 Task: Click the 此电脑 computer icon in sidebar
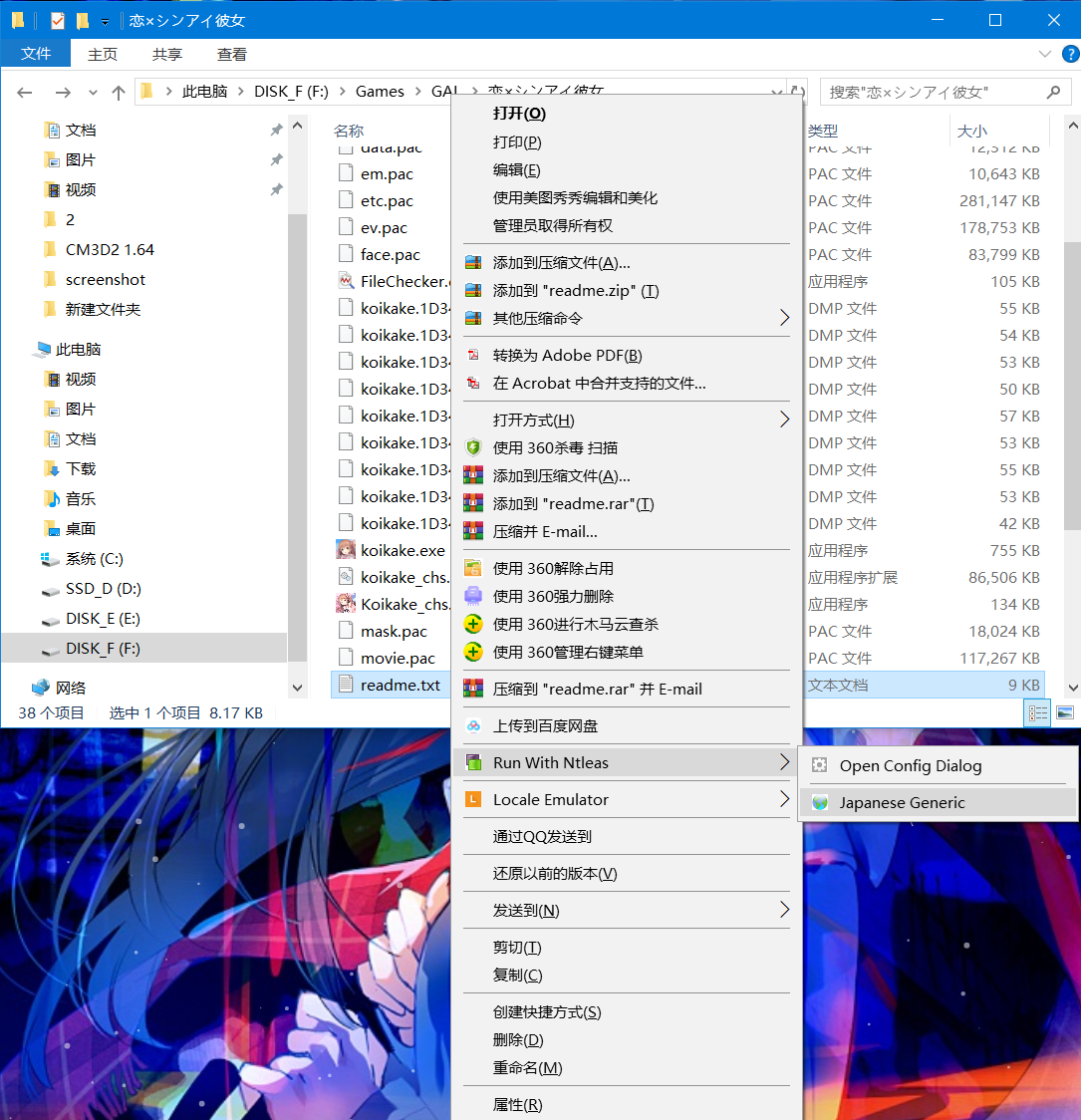pyautogui.click(x=43, y=350)
